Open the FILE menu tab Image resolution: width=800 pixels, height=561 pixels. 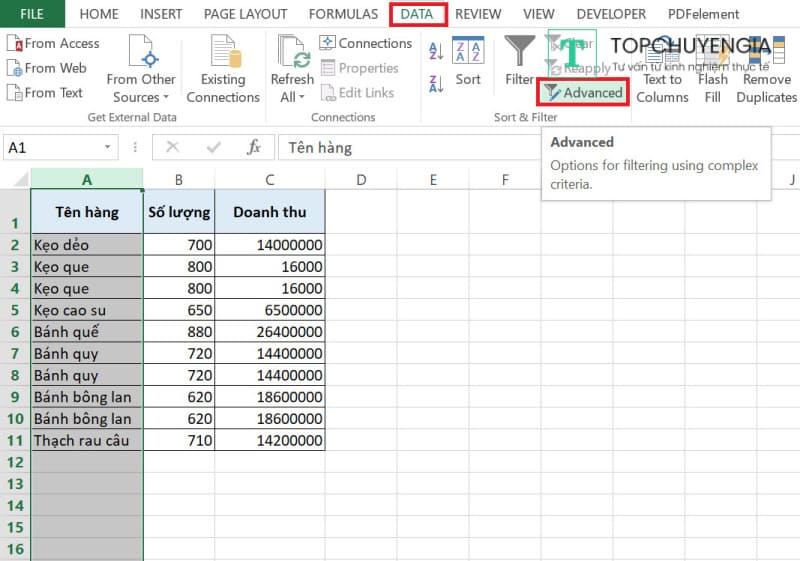tap(32, 14)
